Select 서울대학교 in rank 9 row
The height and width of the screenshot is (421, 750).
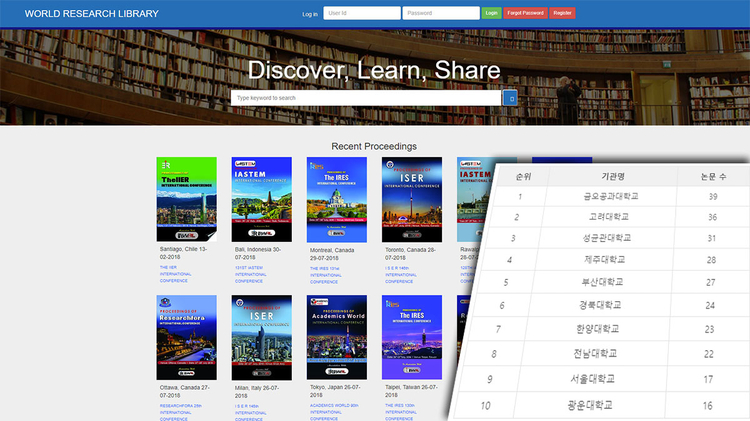pyautogui.click(x=592, y=379)
